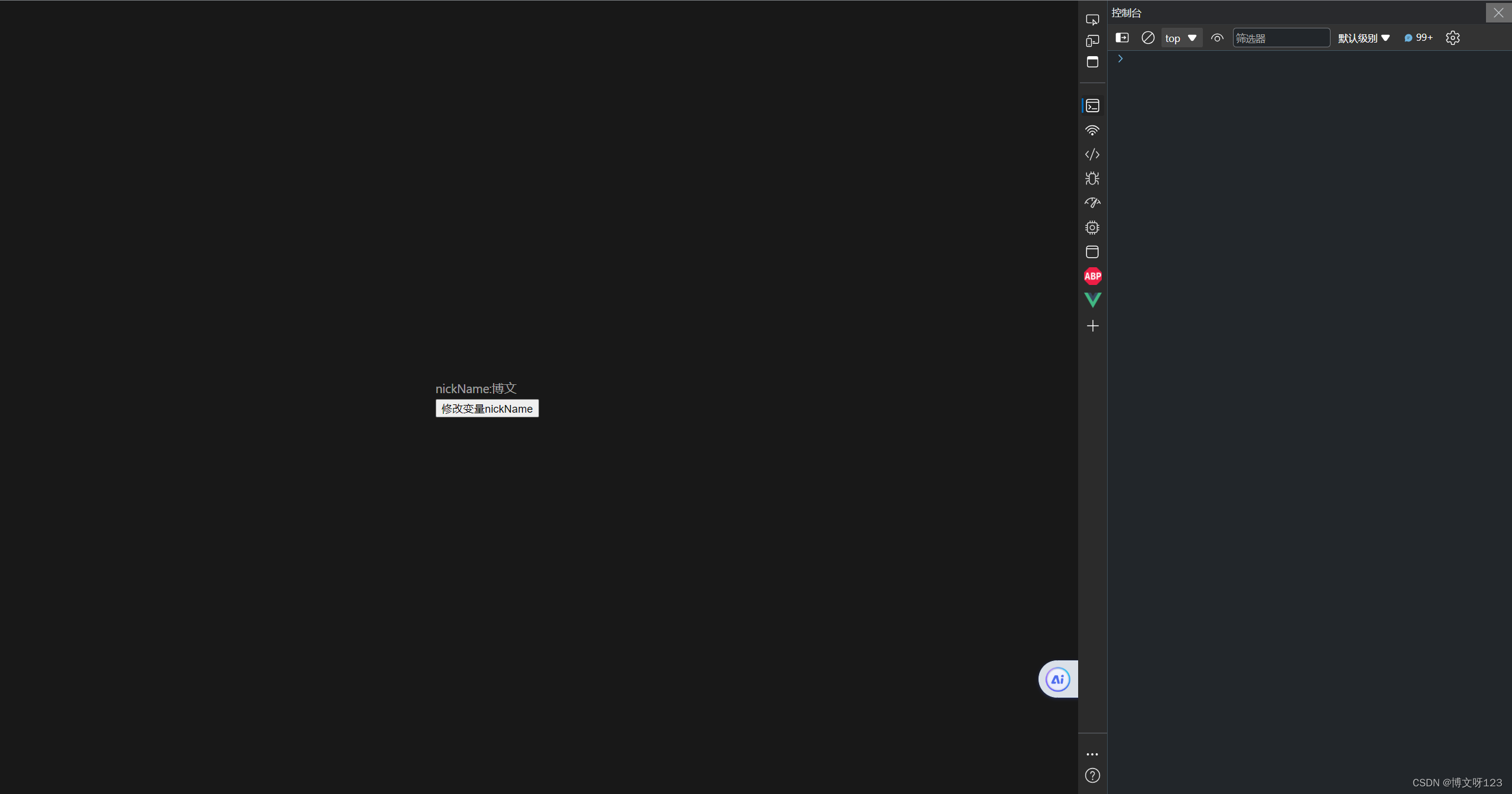Open the Performance gauge tool

1092,203
